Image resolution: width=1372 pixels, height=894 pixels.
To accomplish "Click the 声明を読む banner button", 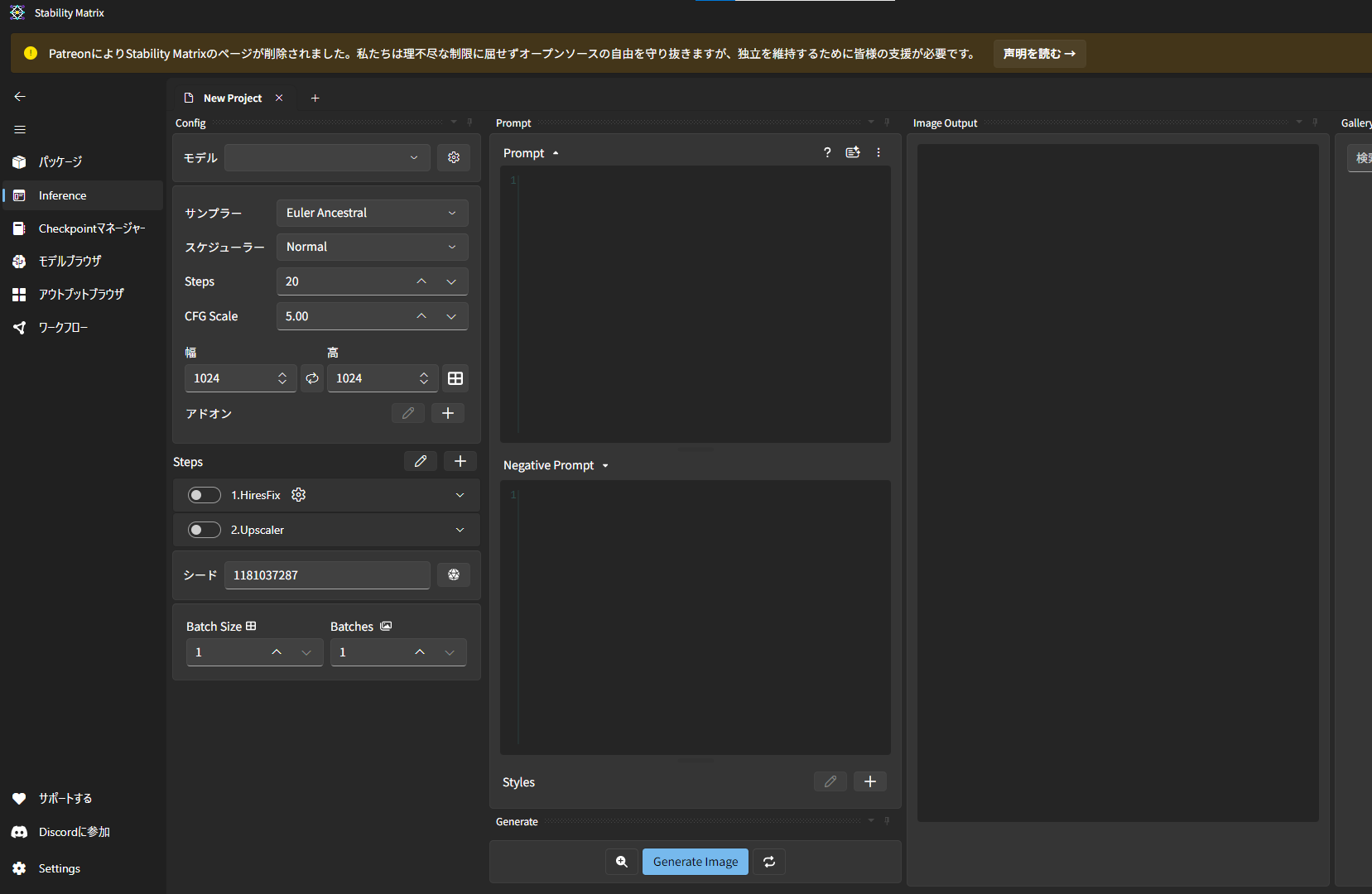I will click(1039, 54).
